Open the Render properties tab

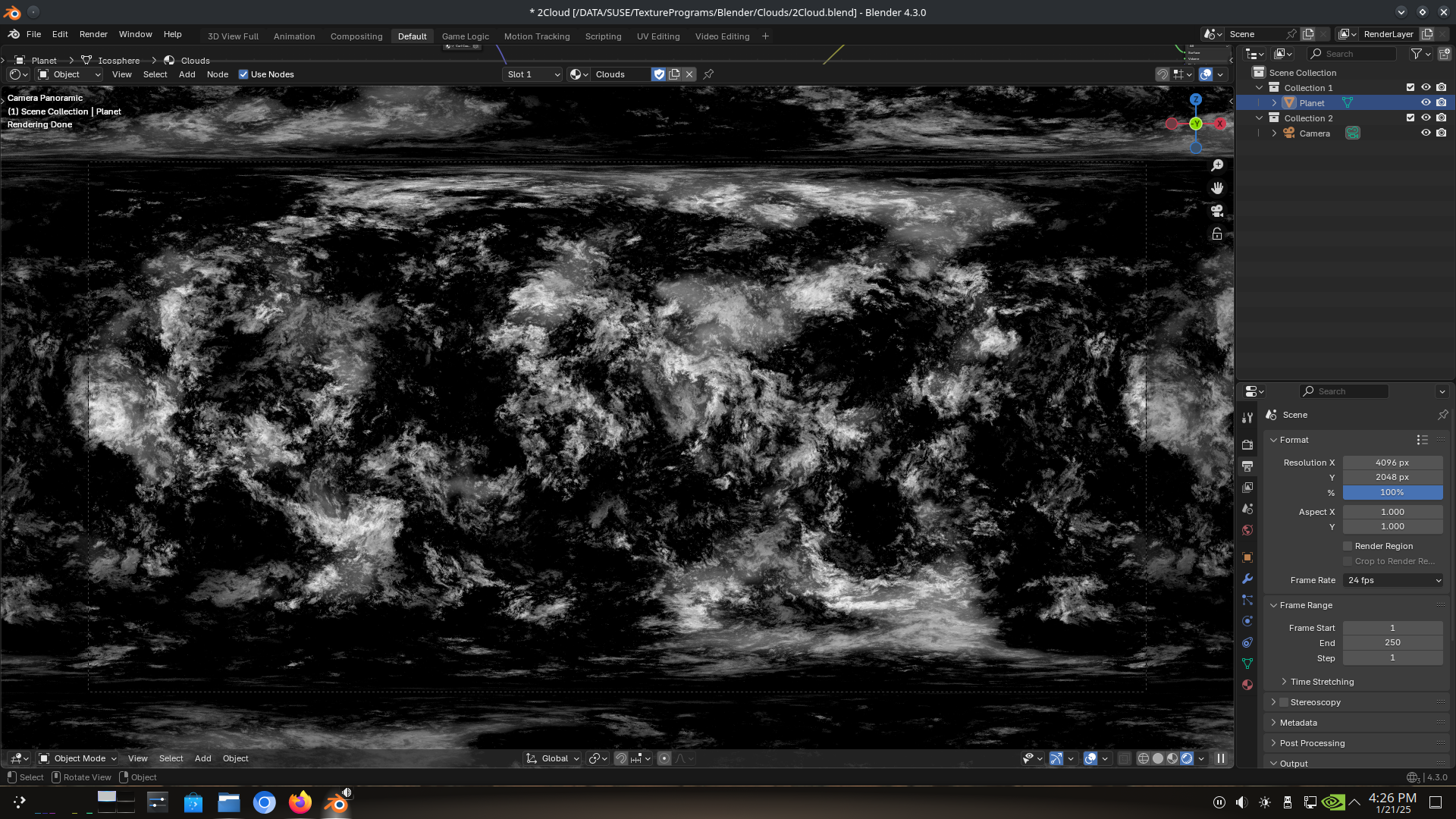point(1247,445)
